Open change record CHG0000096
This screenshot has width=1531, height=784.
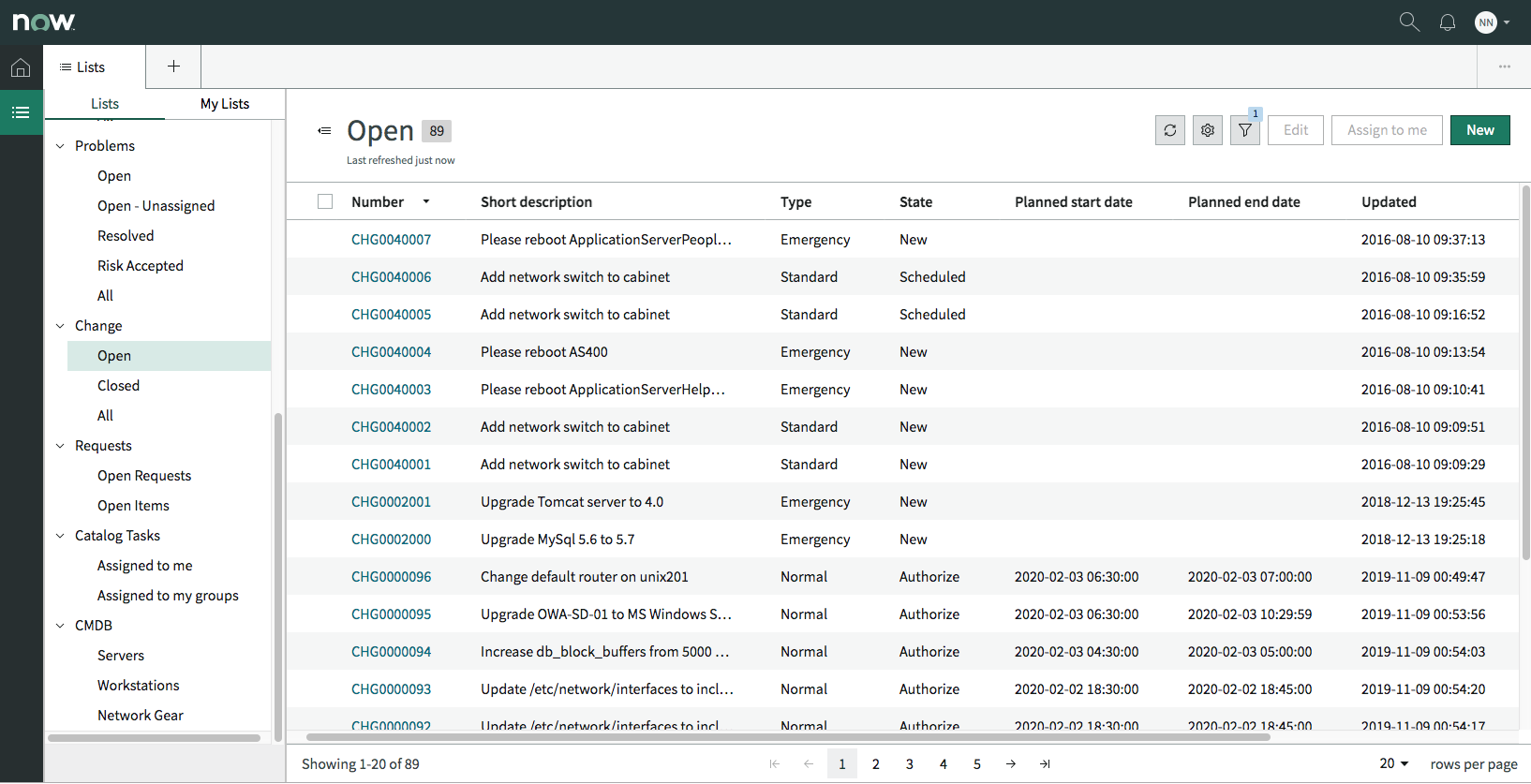(391, 577)
